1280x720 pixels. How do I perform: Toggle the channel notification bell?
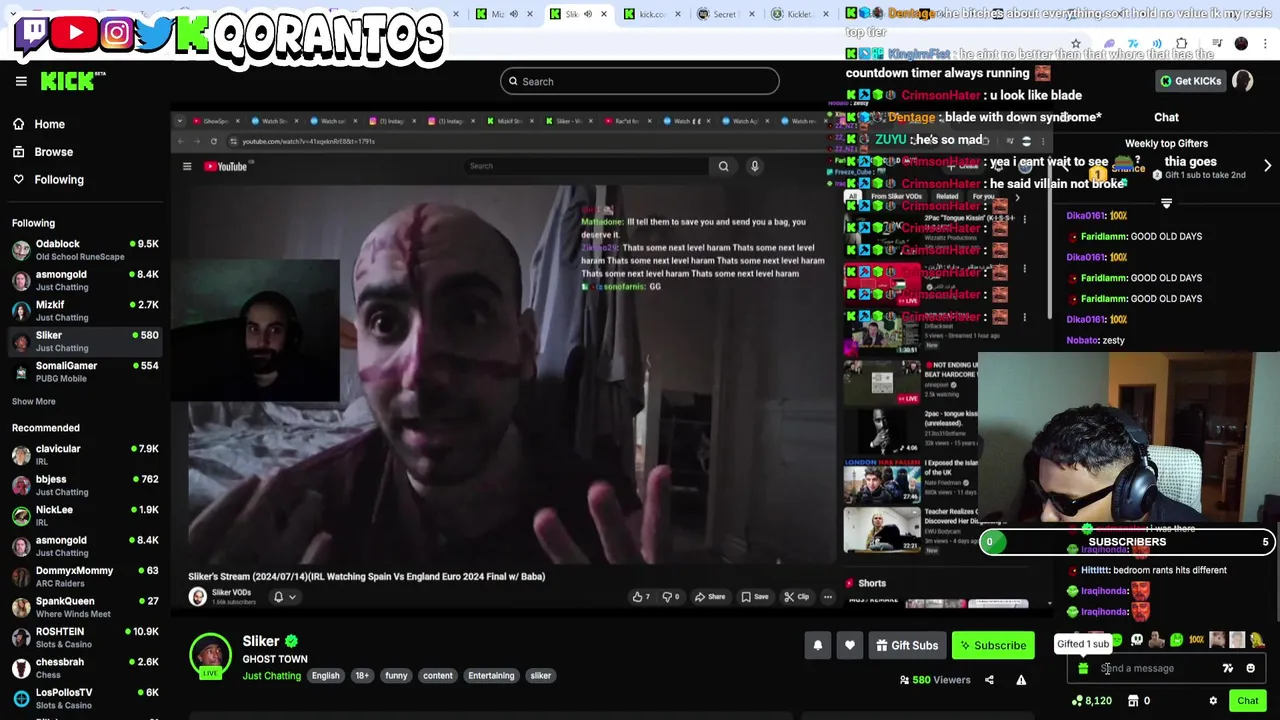[818, 646]
